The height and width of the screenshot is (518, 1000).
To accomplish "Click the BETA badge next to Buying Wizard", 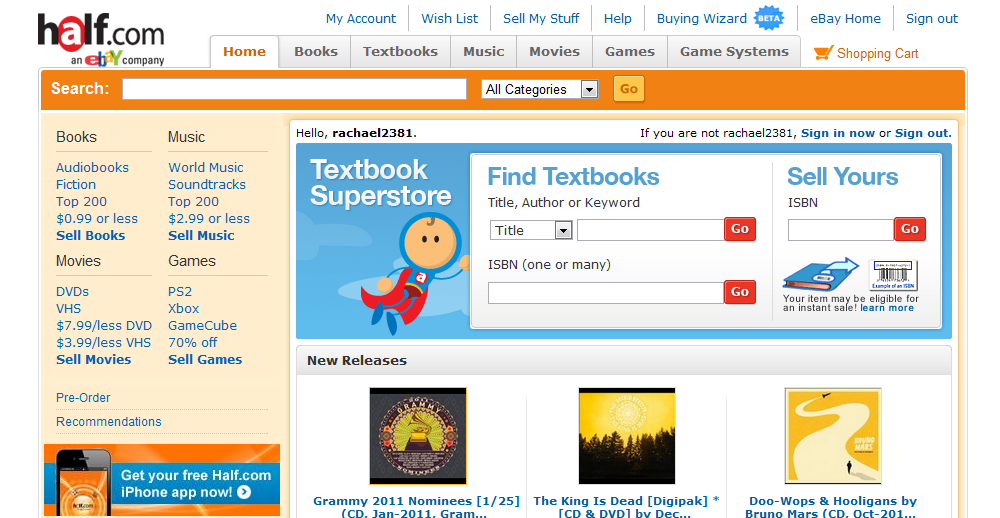I will (x=768, y=18).
